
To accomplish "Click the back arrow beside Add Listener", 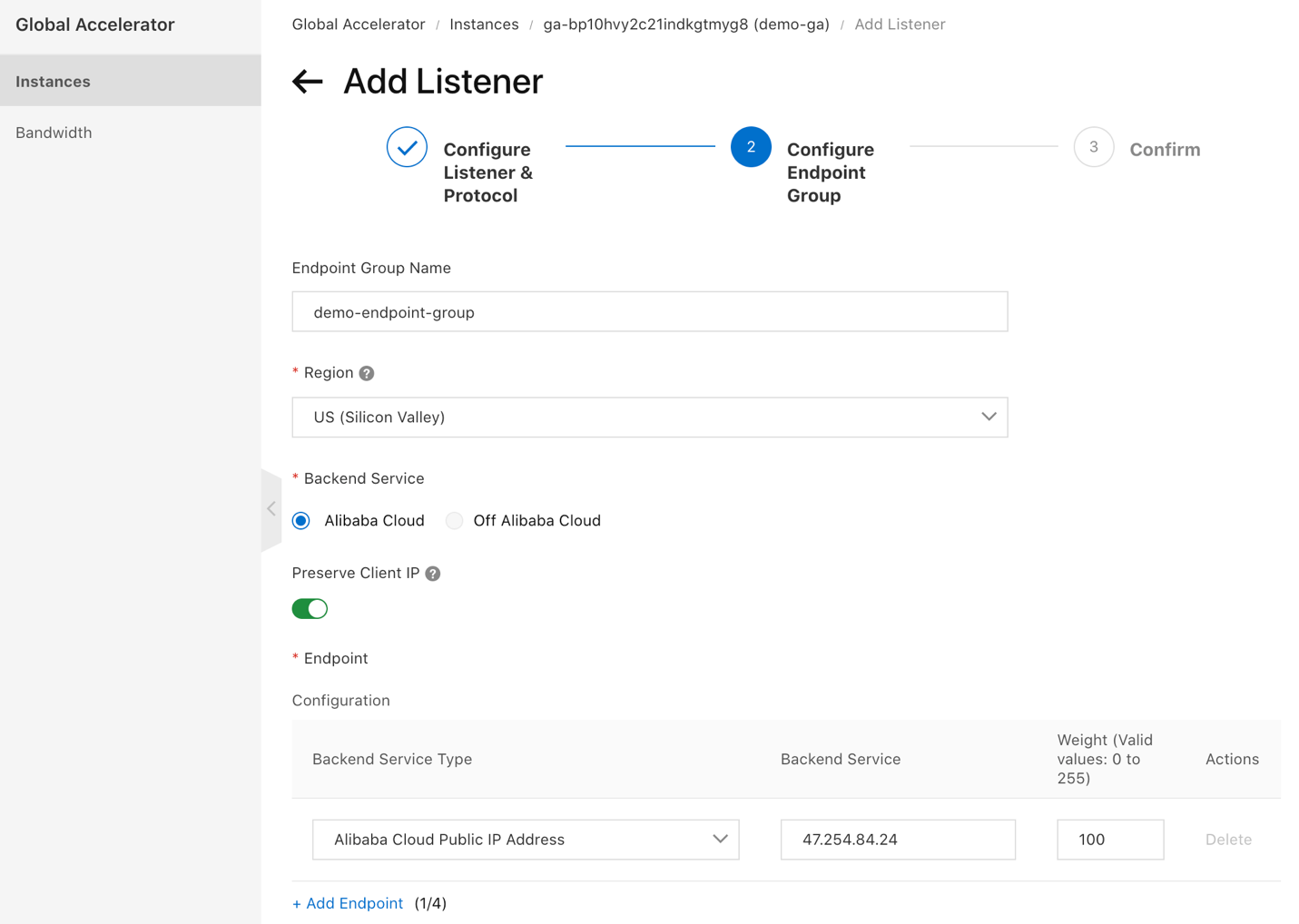I will (x=308, y=82).
